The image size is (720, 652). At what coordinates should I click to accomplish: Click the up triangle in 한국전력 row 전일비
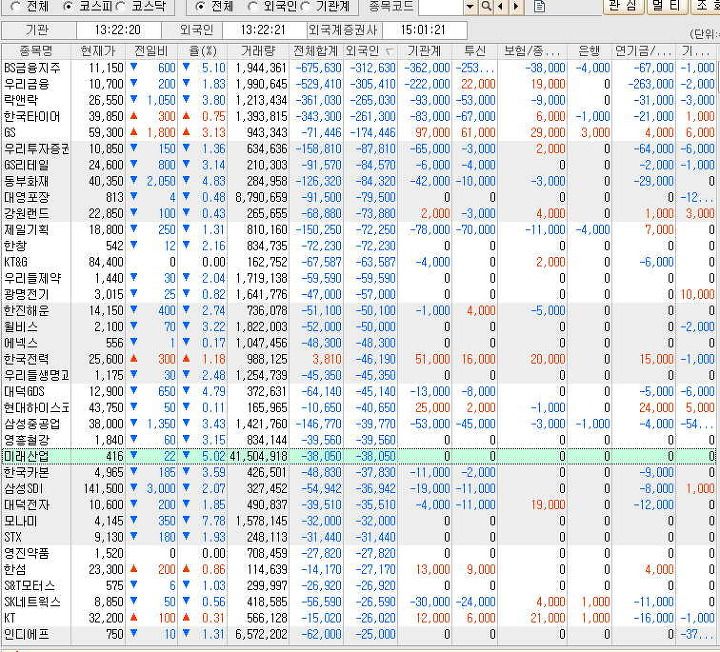134,358
